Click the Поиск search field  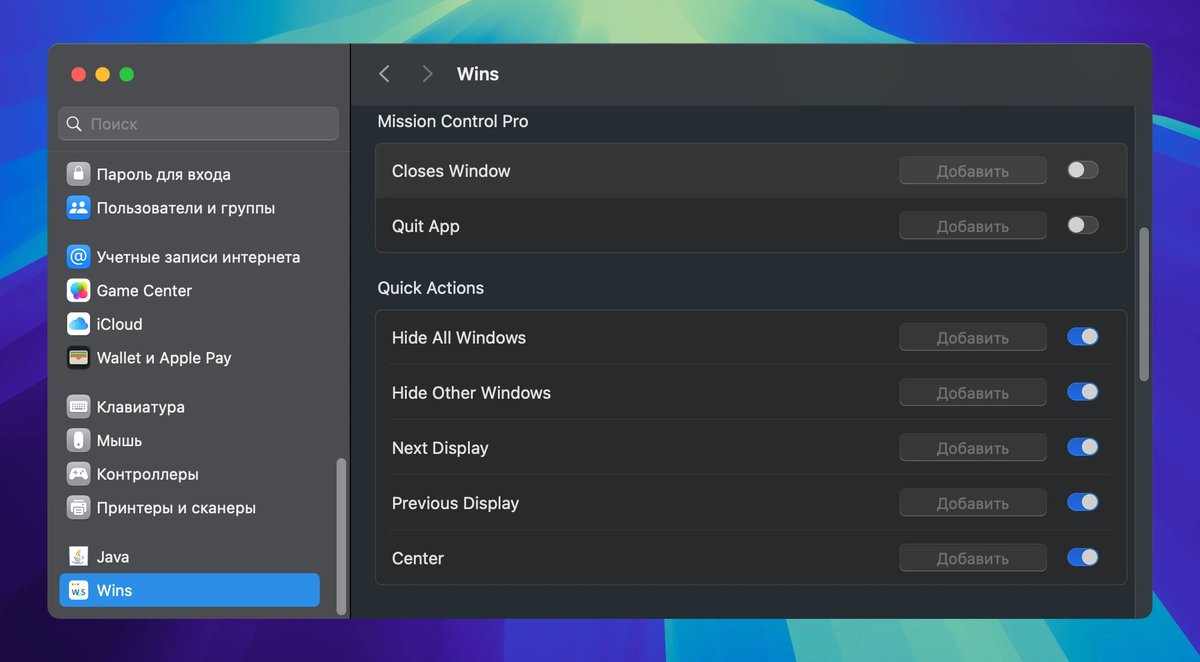pyautogui.click(x=198, y=124)
